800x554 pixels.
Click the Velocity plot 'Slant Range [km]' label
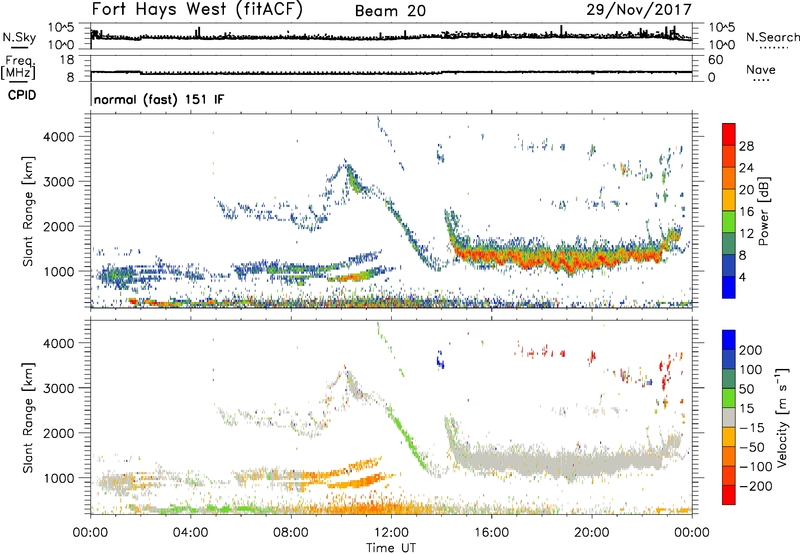[x=28, y=418]
